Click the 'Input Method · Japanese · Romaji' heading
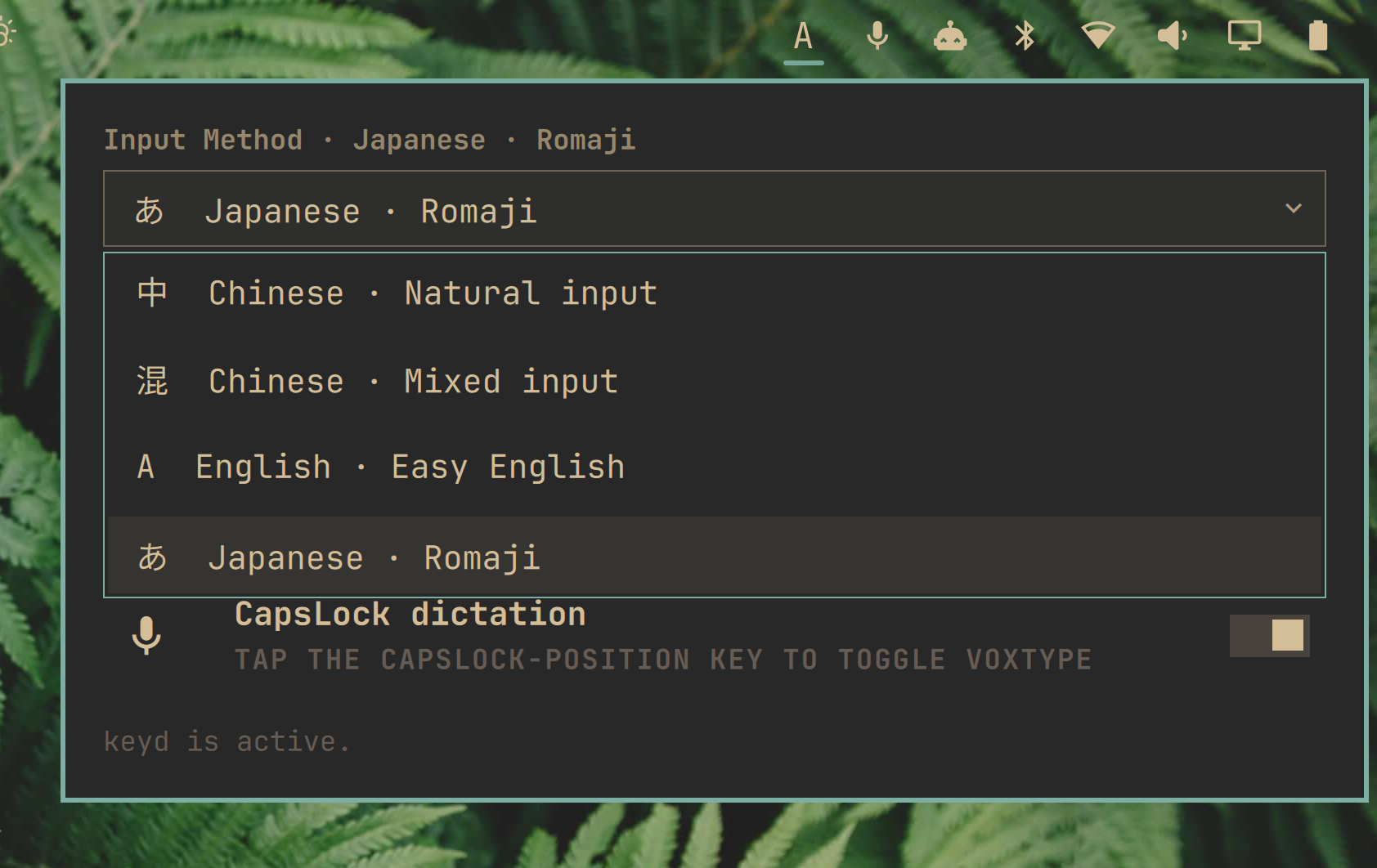 point(370,140)
